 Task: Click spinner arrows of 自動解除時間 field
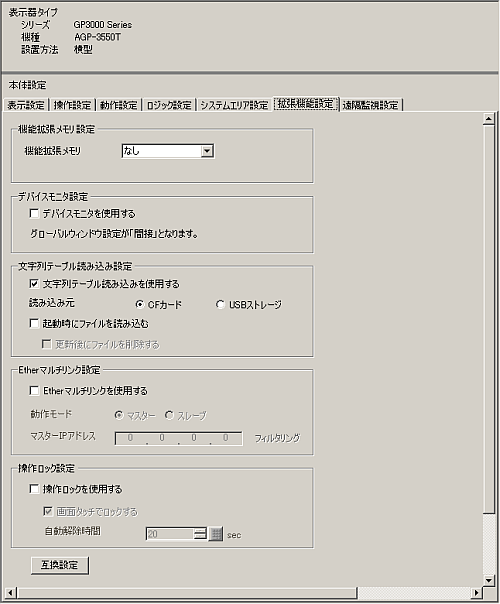[x=200, y=534]
